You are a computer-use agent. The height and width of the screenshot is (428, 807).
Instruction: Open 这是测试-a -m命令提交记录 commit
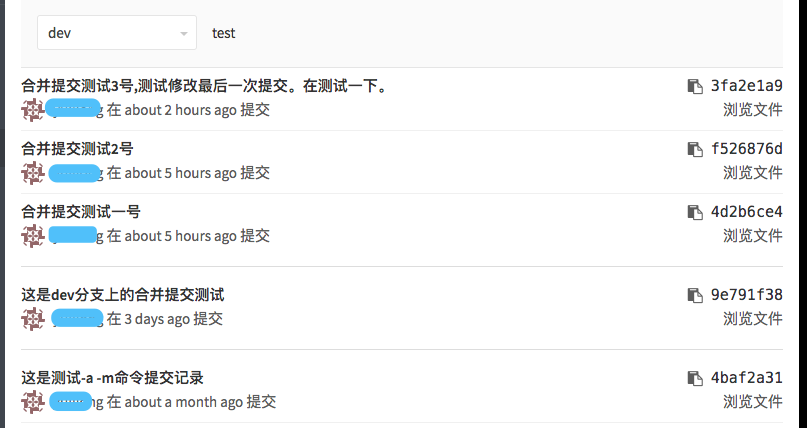pos(113,378)
